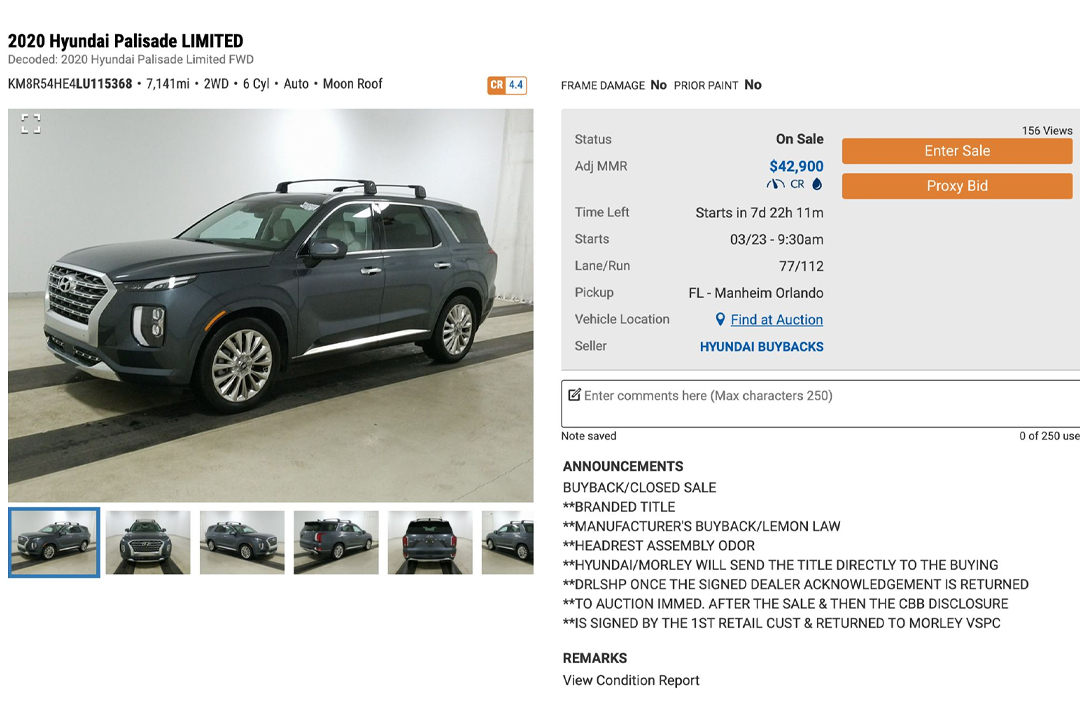The image size is (1080, 720).
Task: View the rear-quarter thumbnail photo
Action: click(336, 542)
